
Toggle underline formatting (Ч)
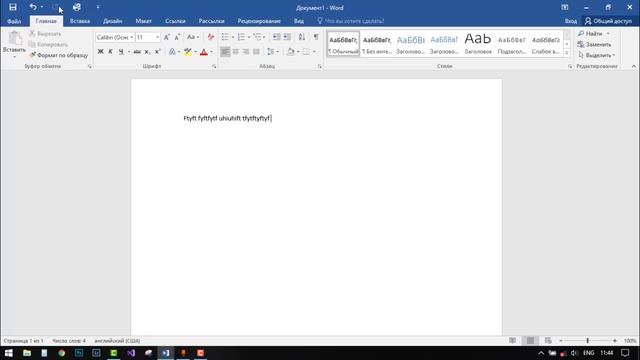[121, 51]
